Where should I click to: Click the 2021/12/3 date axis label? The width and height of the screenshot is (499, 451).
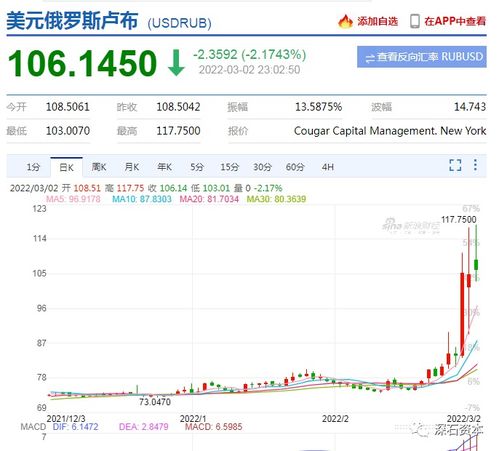[66, 419]
